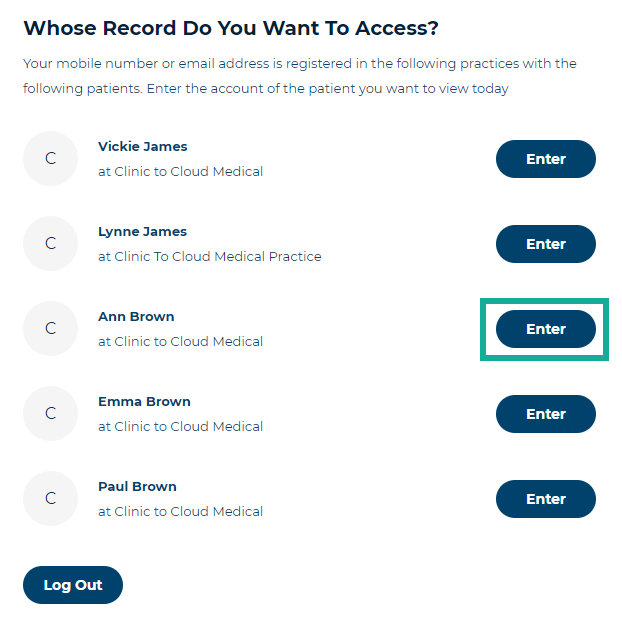Click the Log Out button
The height and width of the screenshot is (617, 622).
tap(73, 585)
